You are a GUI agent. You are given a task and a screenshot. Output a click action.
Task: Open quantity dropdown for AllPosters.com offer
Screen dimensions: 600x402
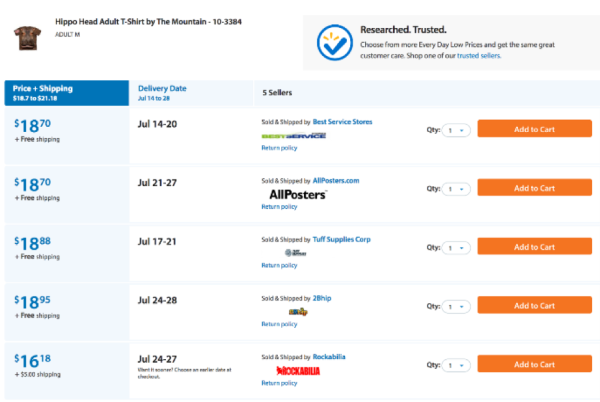point(456,189)
